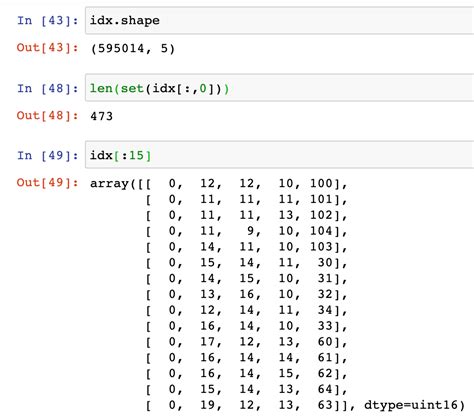Click the value 34 in the array output

[x=325, y=310]
